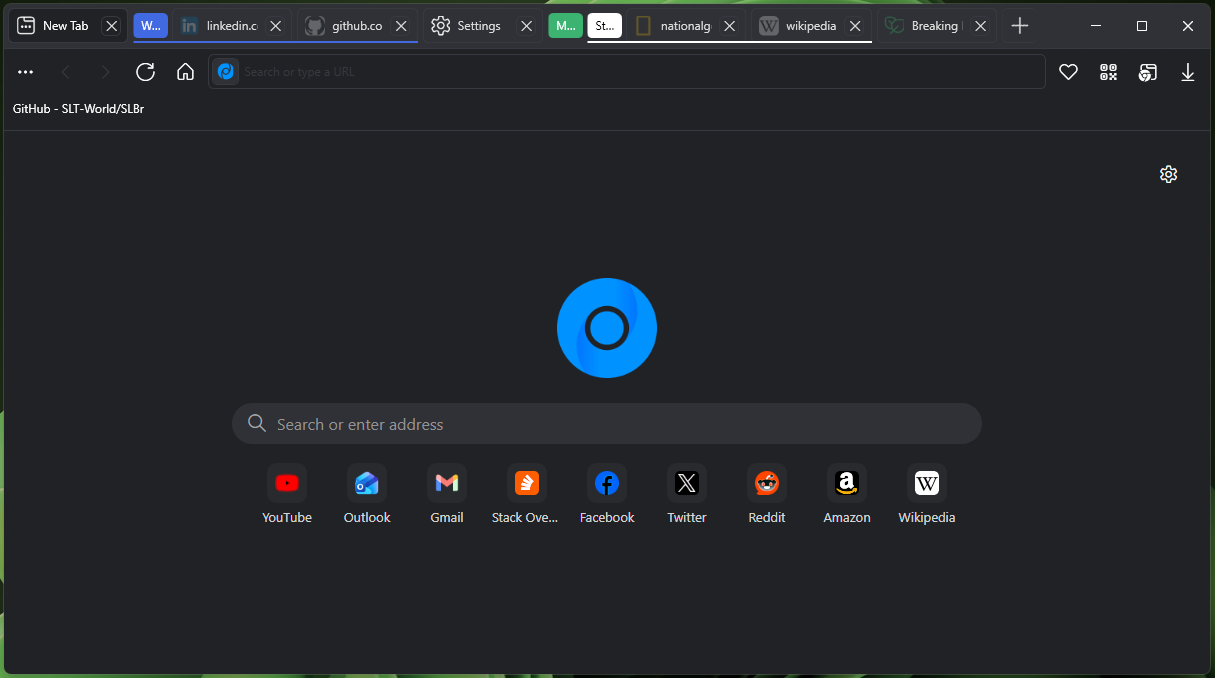Click the large blue browser logo
Image resolution: width=1215 pixels, height=678 pixels.
(607, 328)
